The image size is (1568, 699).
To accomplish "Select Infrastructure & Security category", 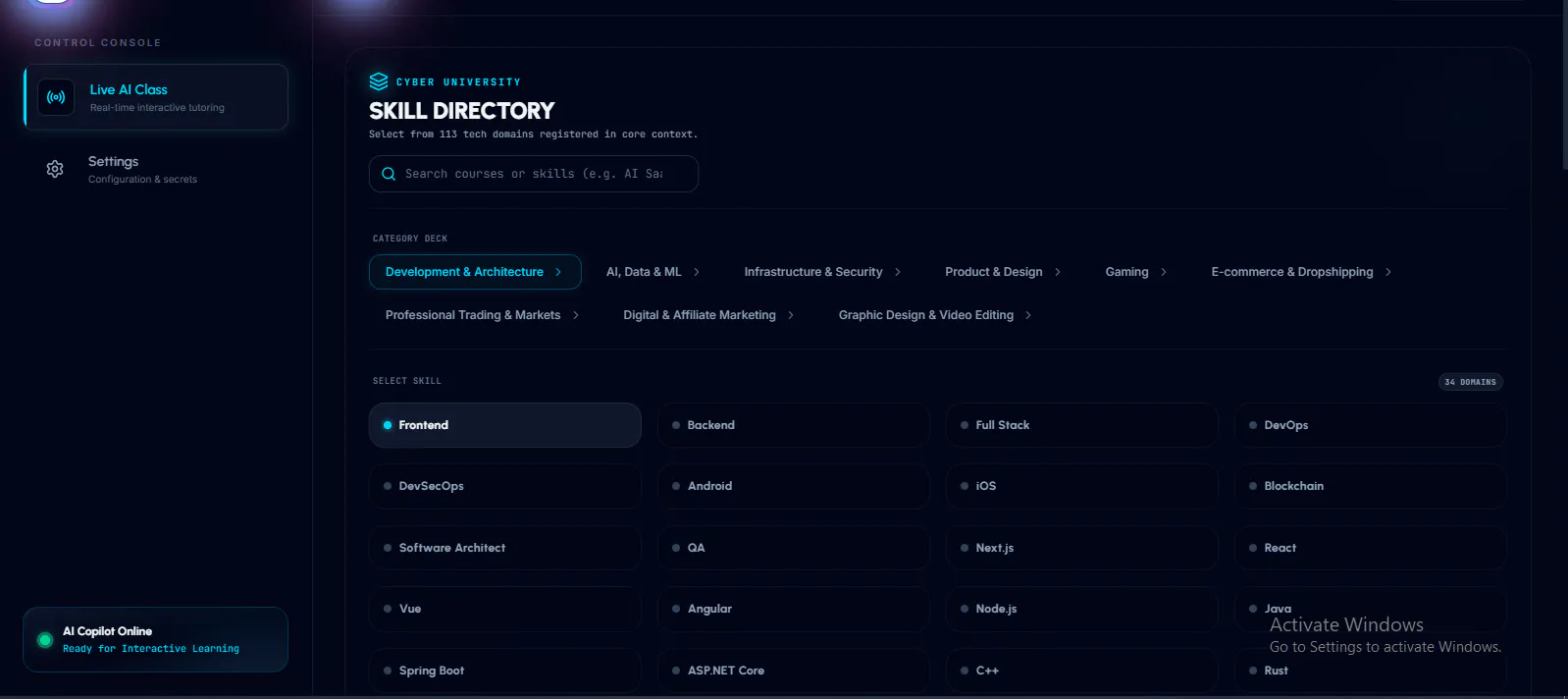I will click(x=822, y=272).
